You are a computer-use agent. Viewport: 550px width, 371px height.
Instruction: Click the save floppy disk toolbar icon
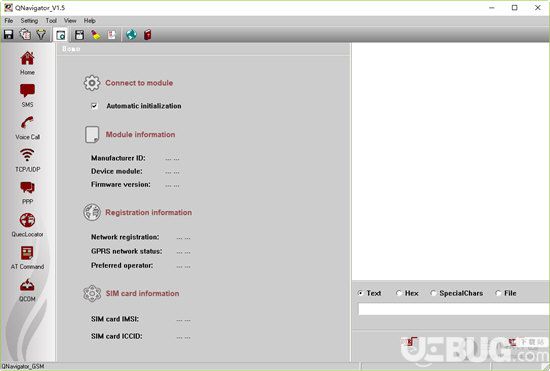coord(8,34)
